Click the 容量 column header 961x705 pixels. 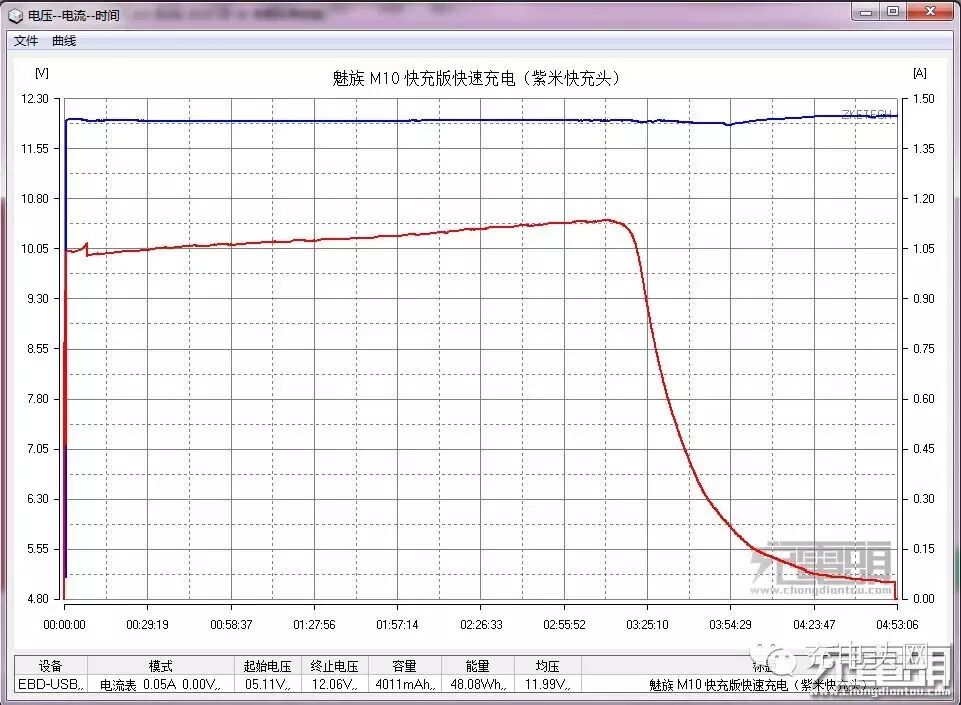pyautogui.click(x=405, y=666)
